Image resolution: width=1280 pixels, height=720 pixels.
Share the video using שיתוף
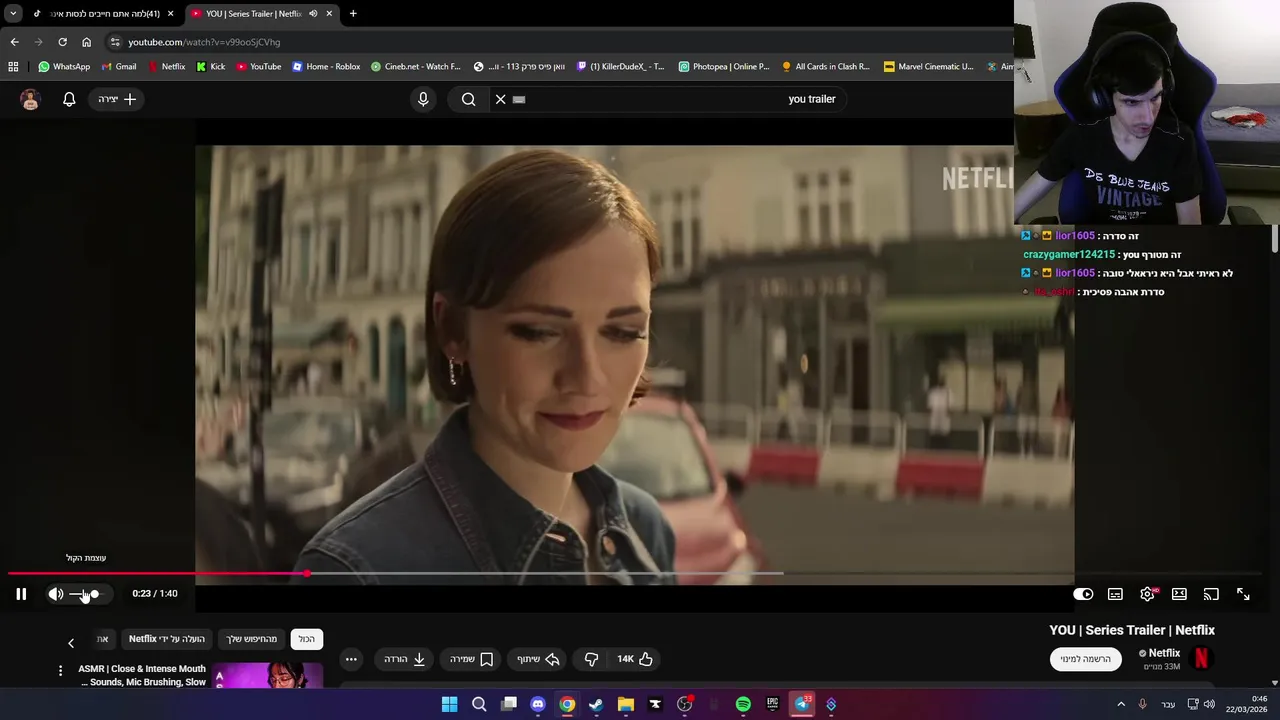click(538, 659)
